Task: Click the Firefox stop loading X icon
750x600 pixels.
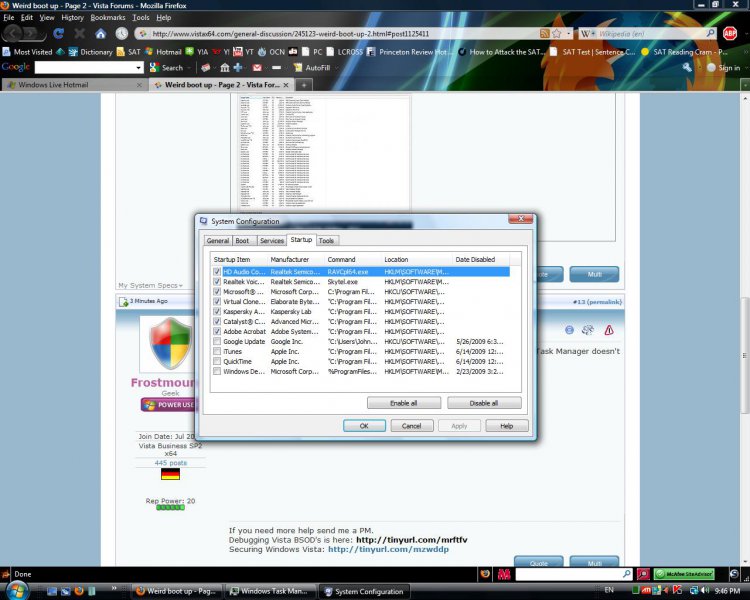Action: 79,33
